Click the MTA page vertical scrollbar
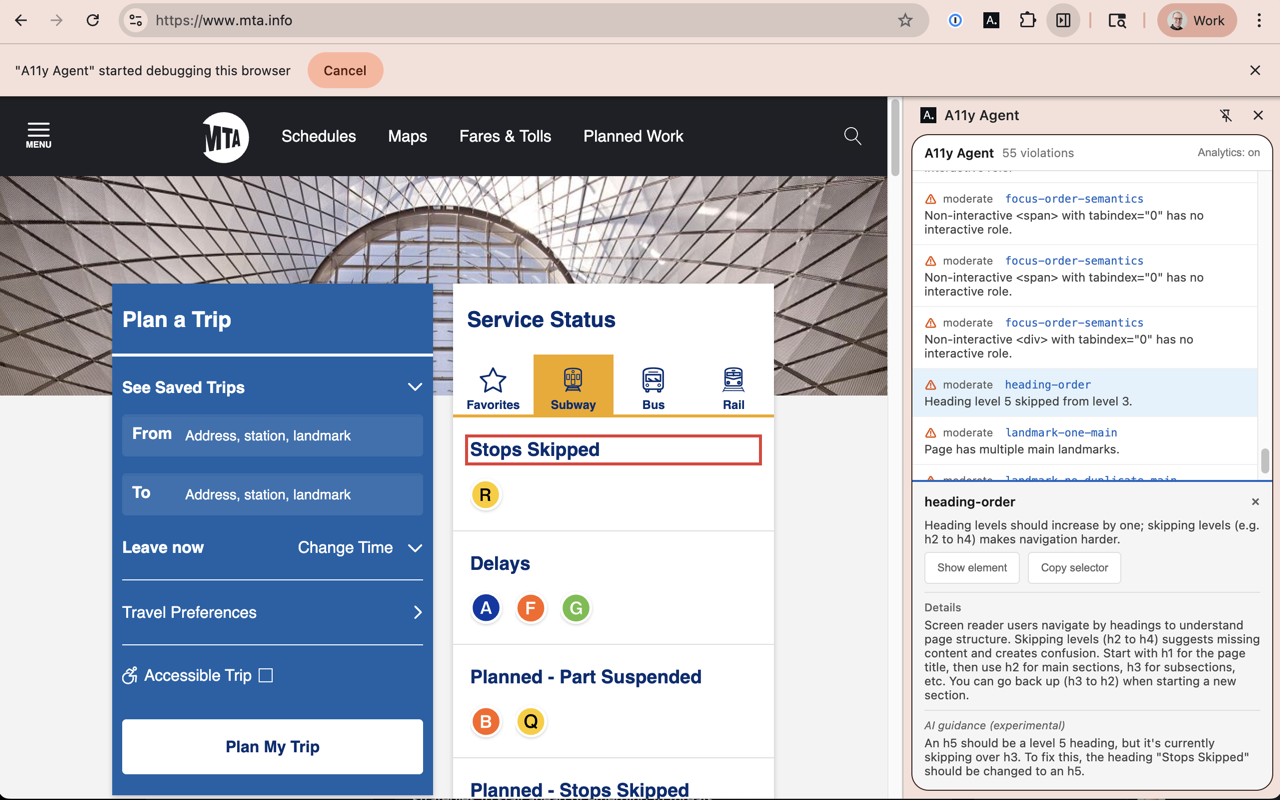Viewport: 1280px width, 800px height. tap(895, 139)
